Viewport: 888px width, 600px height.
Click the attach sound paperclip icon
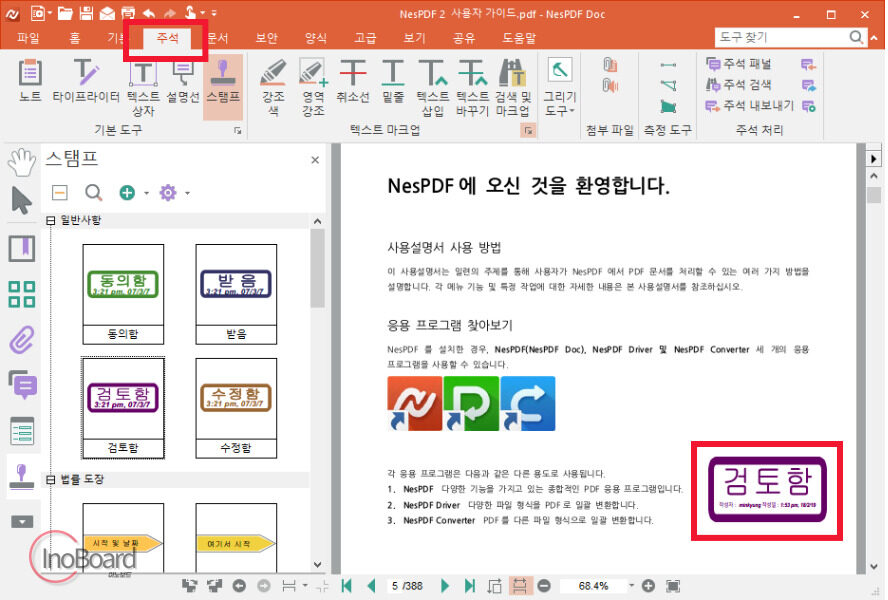click(610, 86)
